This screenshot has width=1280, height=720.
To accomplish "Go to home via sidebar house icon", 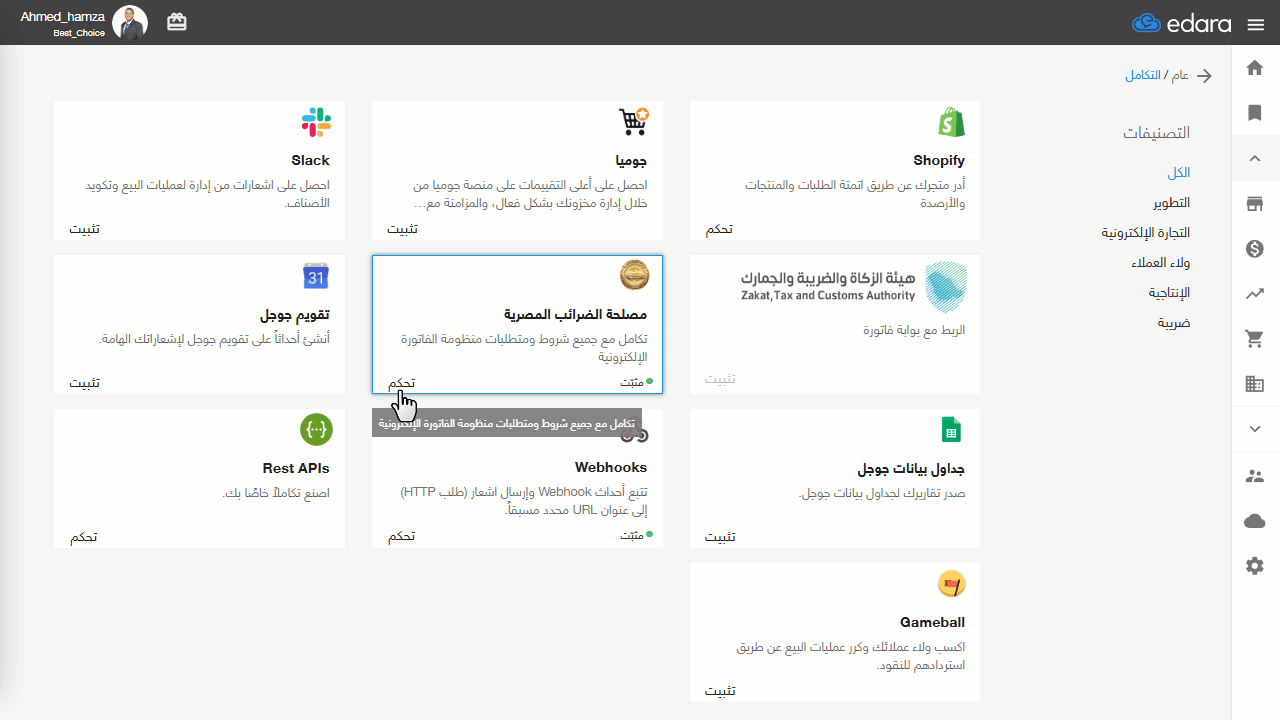I will pos(1255,68).
